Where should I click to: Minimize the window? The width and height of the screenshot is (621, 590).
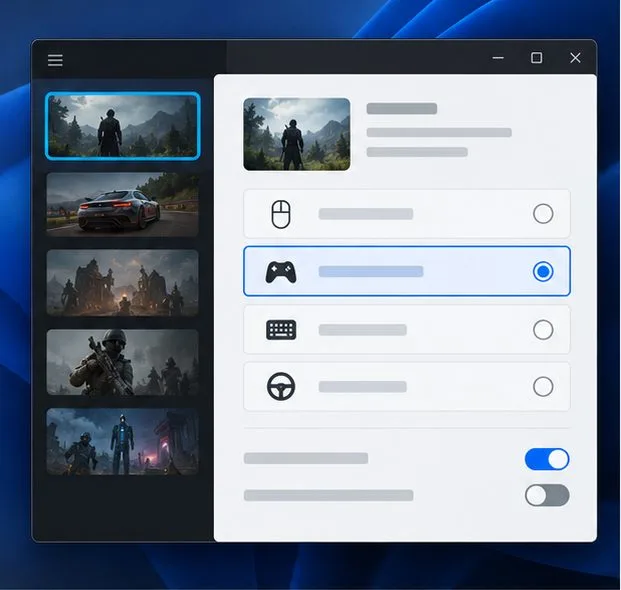point(498,58)
